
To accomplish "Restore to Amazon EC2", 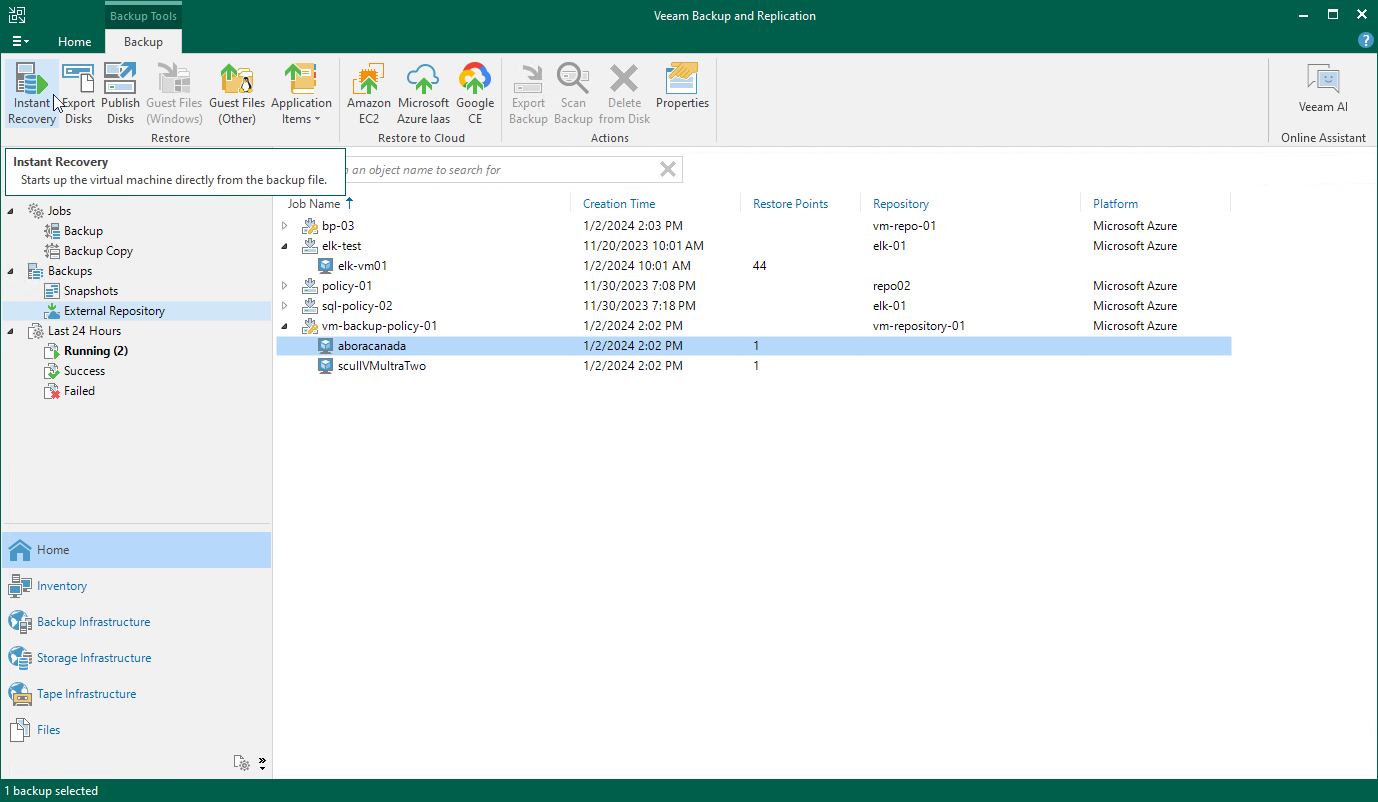I will pos(369,94).
